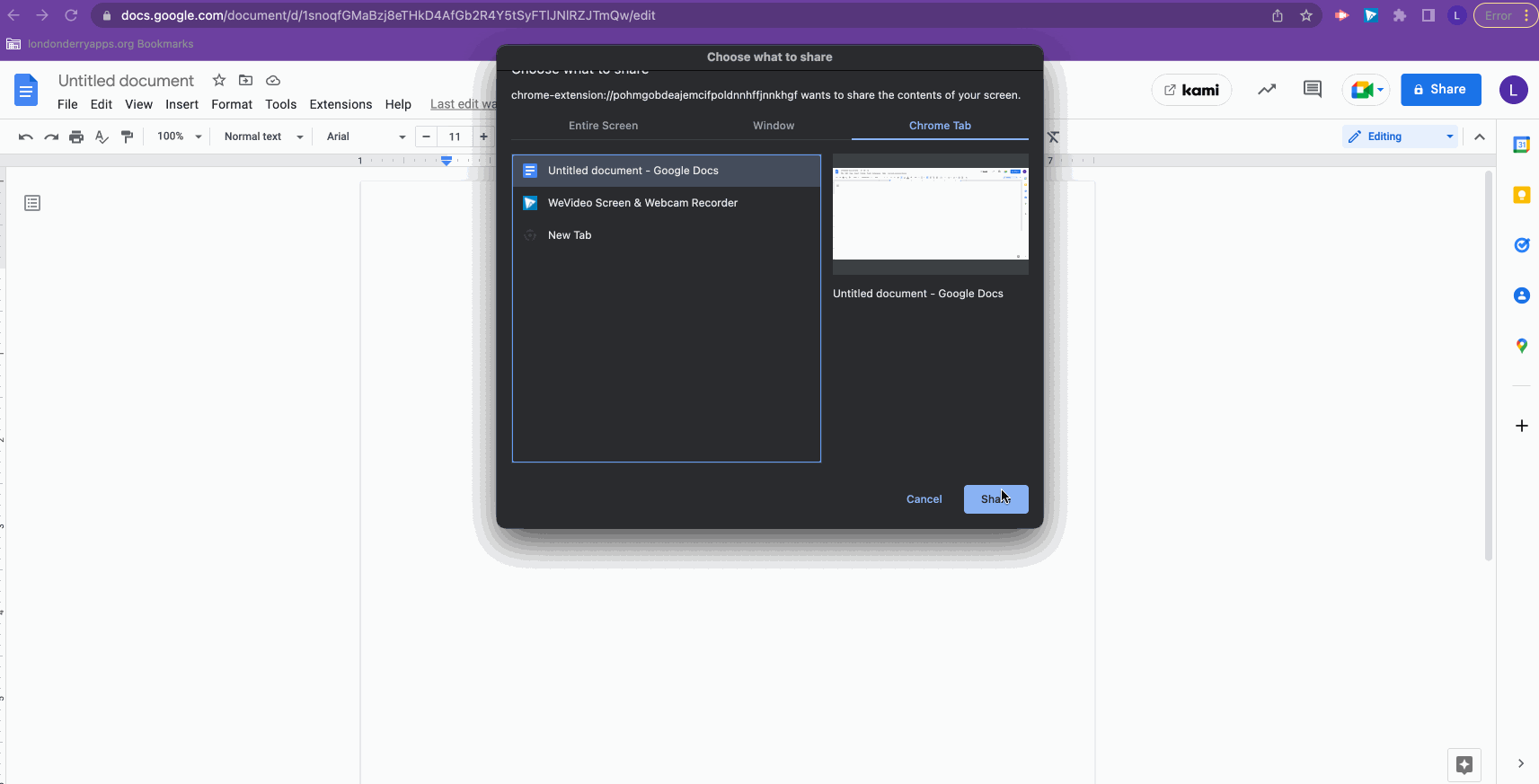Open the Edit menu
The height and width of the screenshot is (784, 1539).
102,104
